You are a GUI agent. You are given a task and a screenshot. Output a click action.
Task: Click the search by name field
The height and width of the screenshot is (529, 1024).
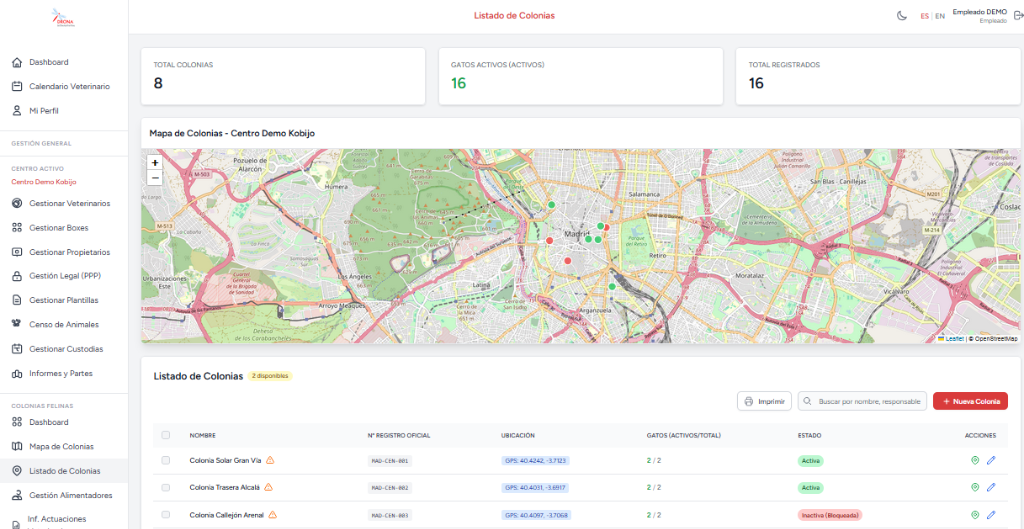click(x=862, y=401)
